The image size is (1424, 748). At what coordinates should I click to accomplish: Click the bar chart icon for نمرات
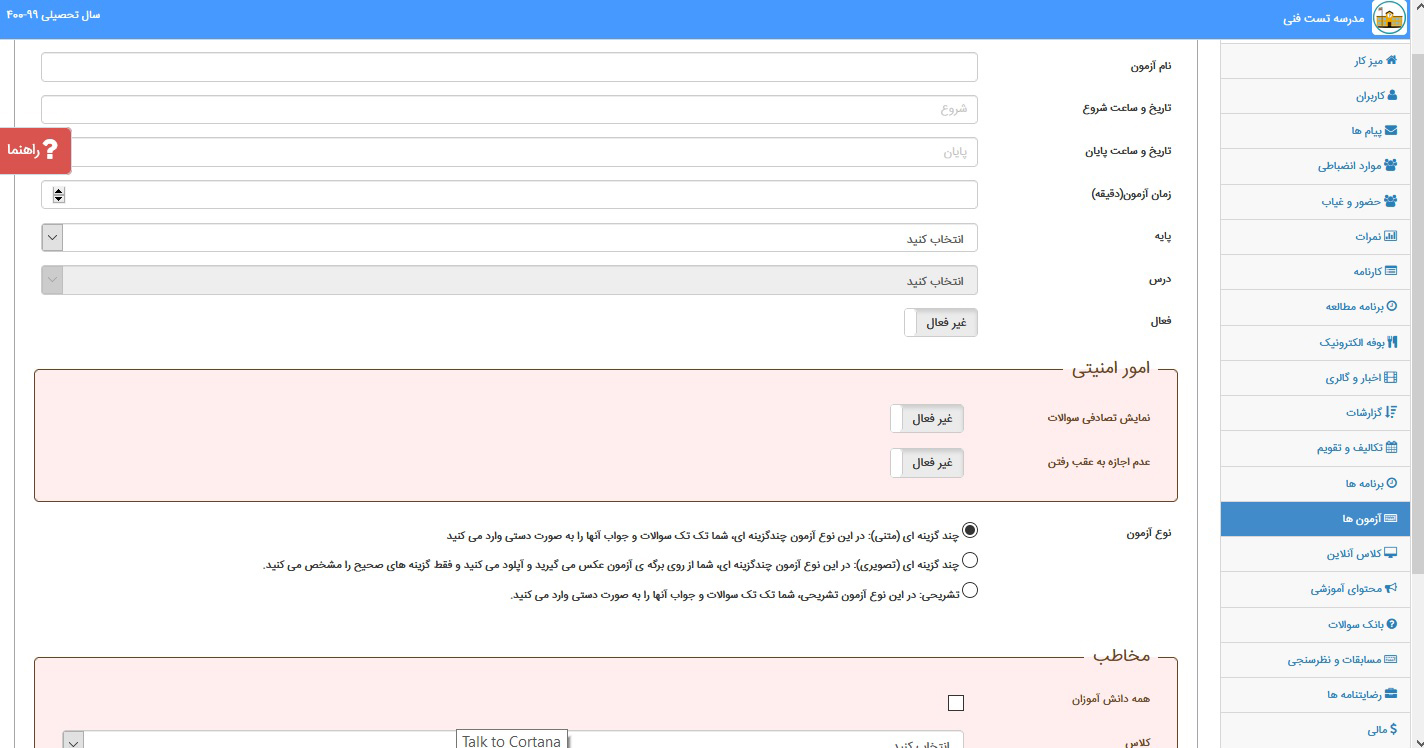click(x=1391, y=236)
